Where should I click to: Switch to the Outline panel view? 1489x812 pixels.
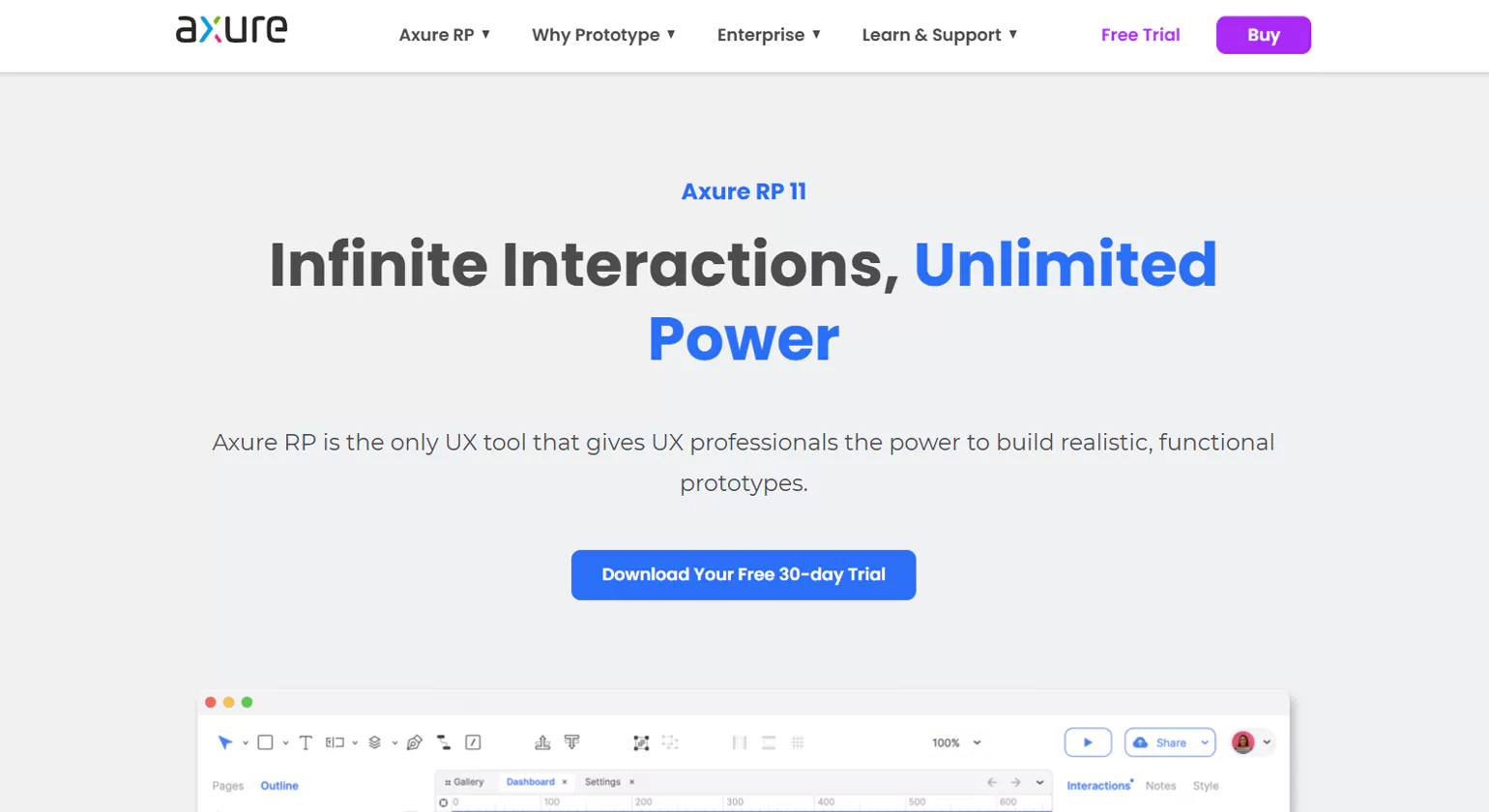point(278,786)
